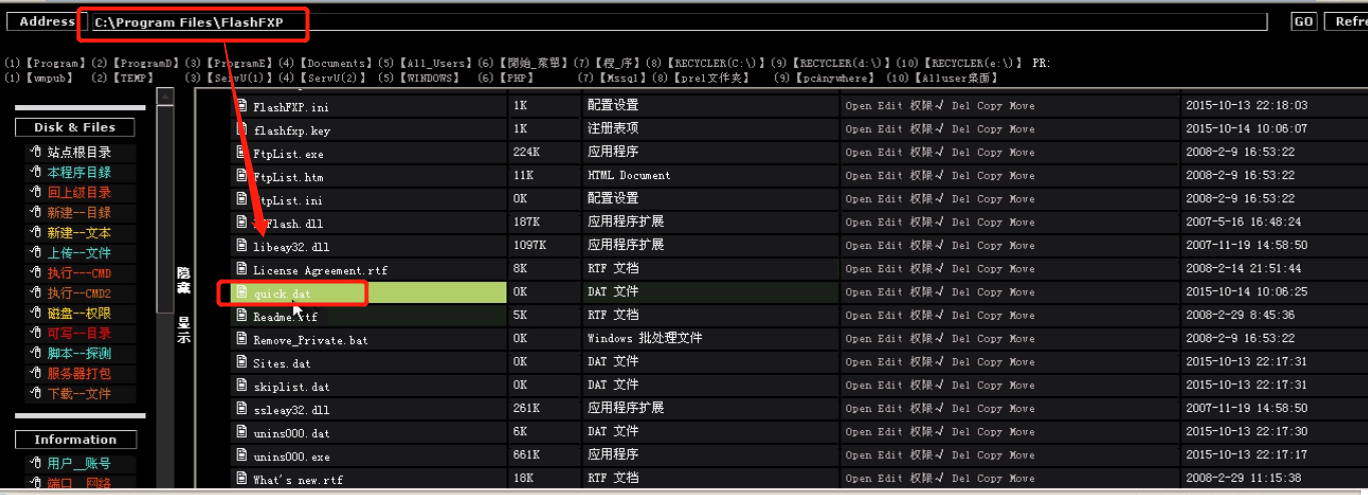Click the mouse icon beside 执行---CMD
Viewport: 1368px width, 495px height.
tap(36, 273)
